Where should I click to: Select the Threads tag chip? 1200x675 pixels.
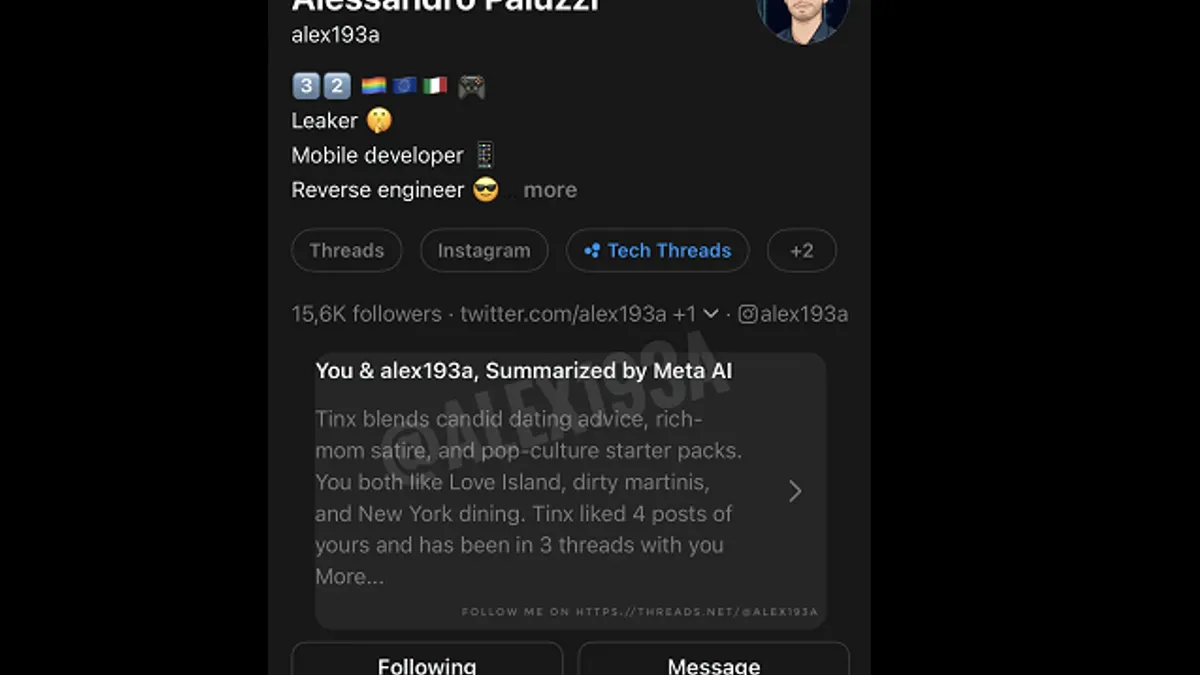[346, 250]
